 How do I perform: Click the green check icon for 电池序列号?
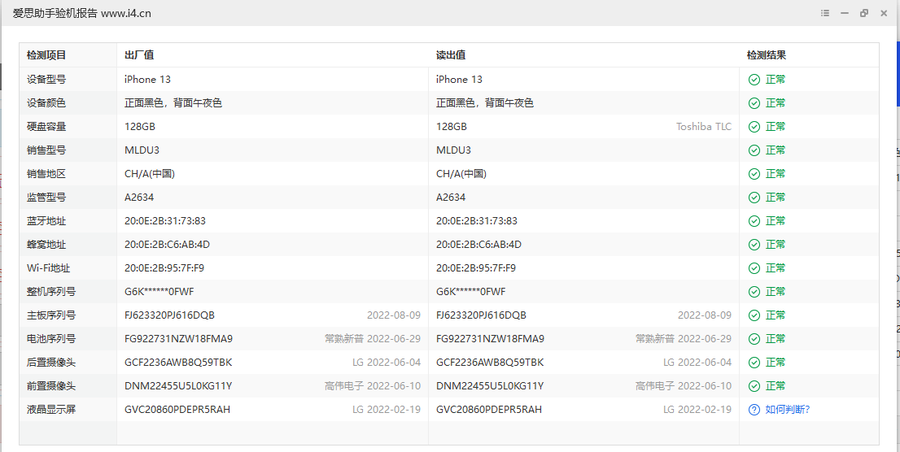tap(754, 338)
